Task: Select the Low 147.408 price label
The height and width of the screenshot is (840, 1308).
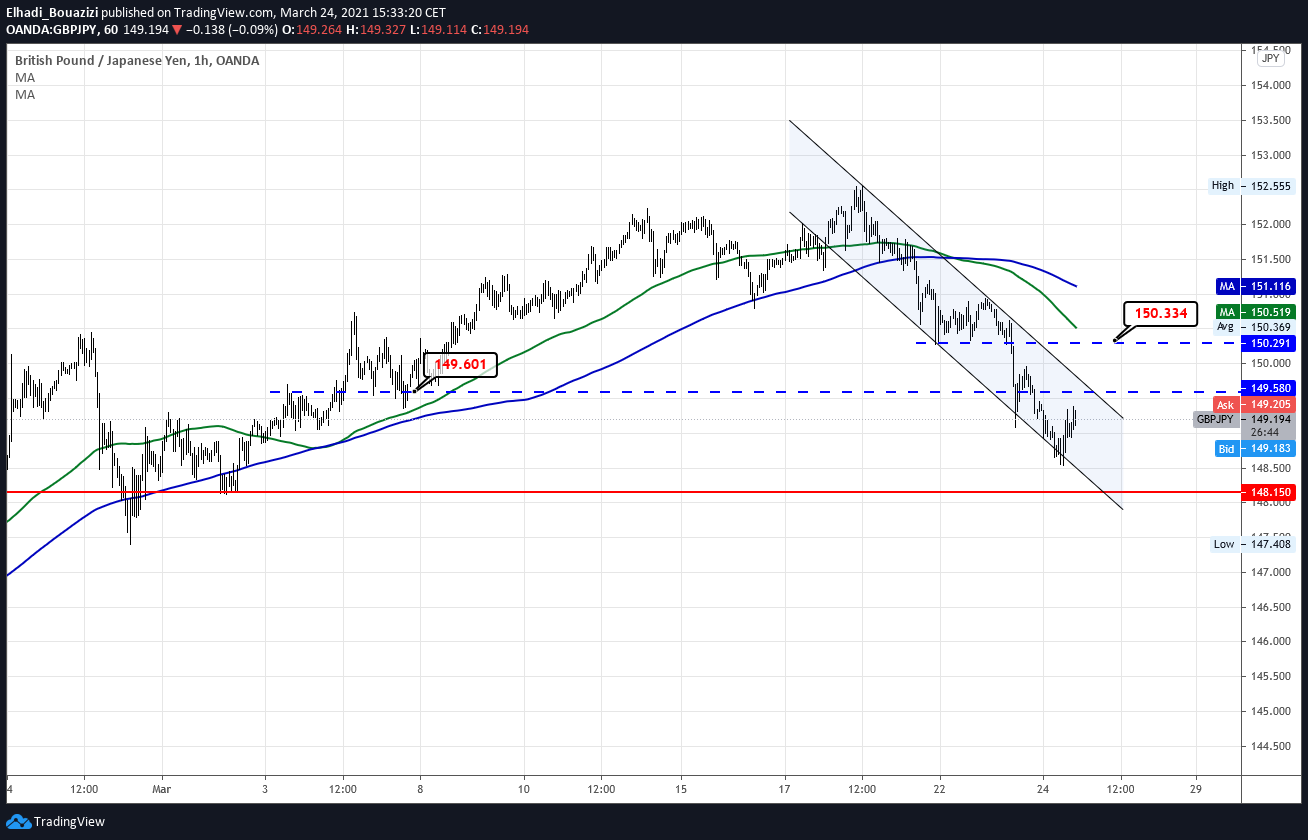Action: coord(1251,544)
